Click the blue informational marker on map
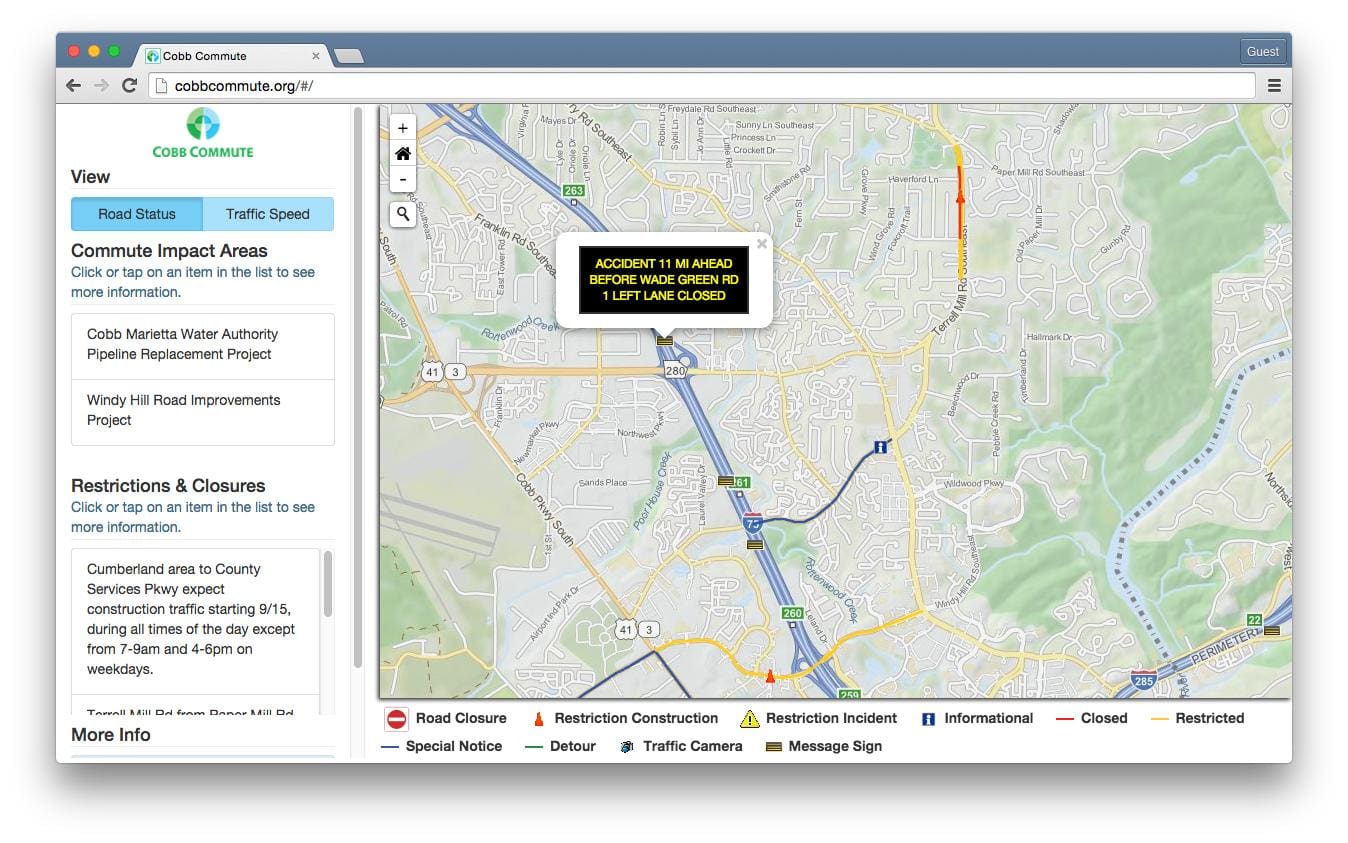Image resolution: width=1348 pixels, height=843 pixels. 880,447
